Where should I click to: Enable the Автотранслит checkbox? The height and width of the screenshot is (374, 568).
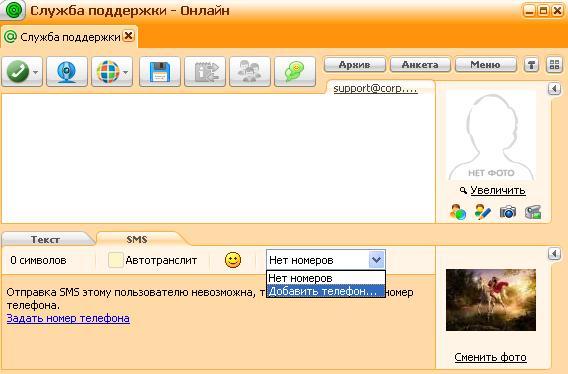[x=116, y=260]
